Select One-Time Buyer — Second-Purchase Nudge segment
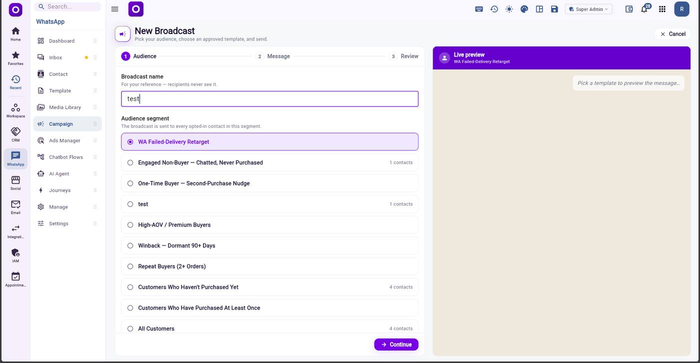700x363 pixels. click(x=270, y=183)
